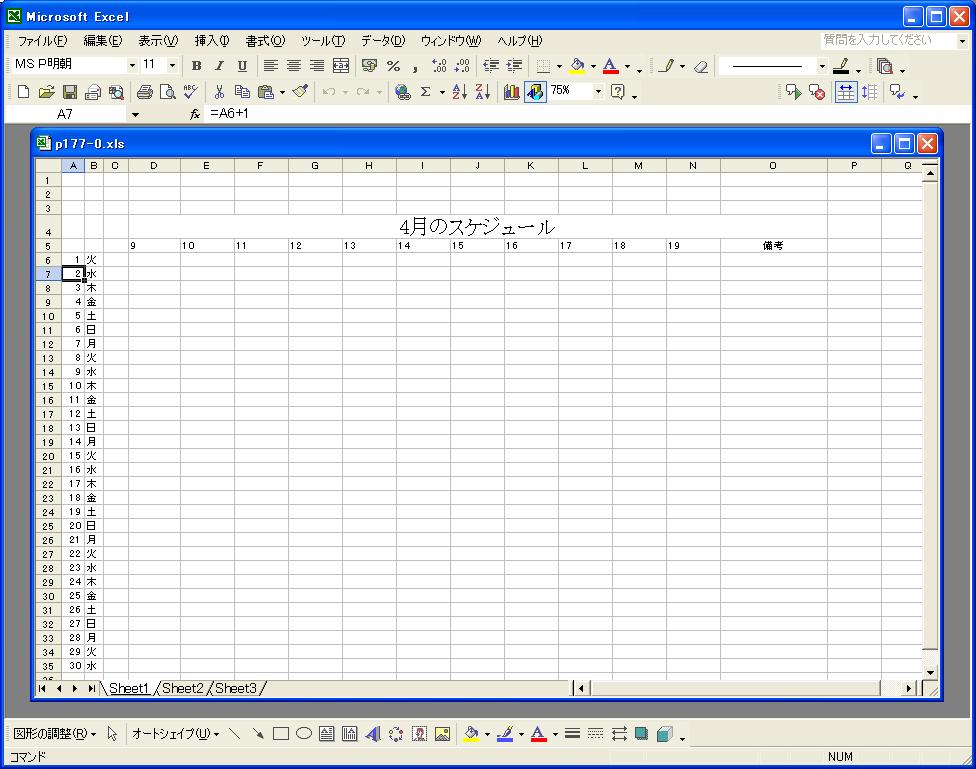This screenshot has height=769, width=976.
Task: Click the Merge and Center icon
Action: [341, 65]
